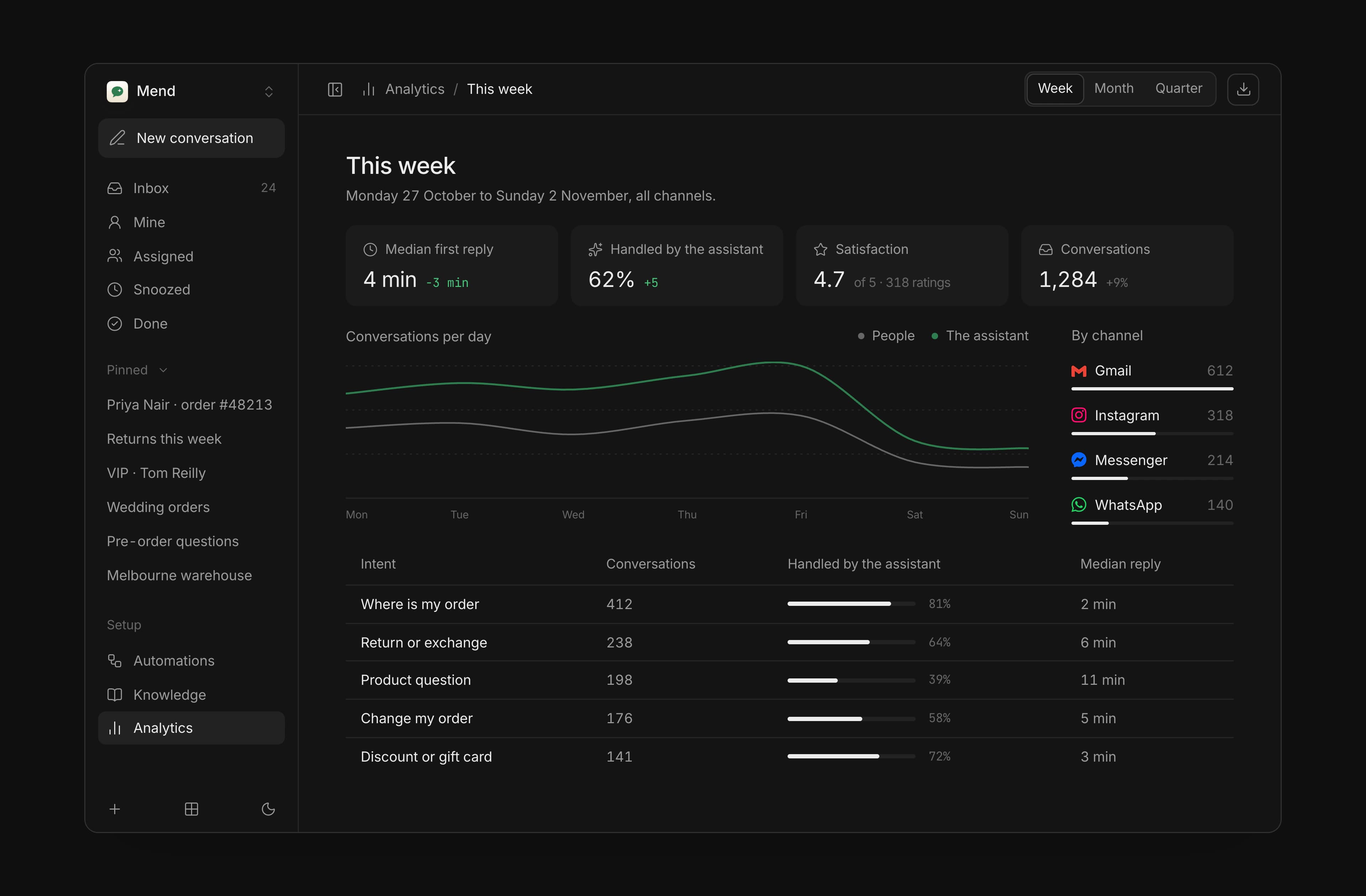Click the WhatsApp channel progress bar
This screenshot has width=1366, height=896.
click(x=1152, y=523)
